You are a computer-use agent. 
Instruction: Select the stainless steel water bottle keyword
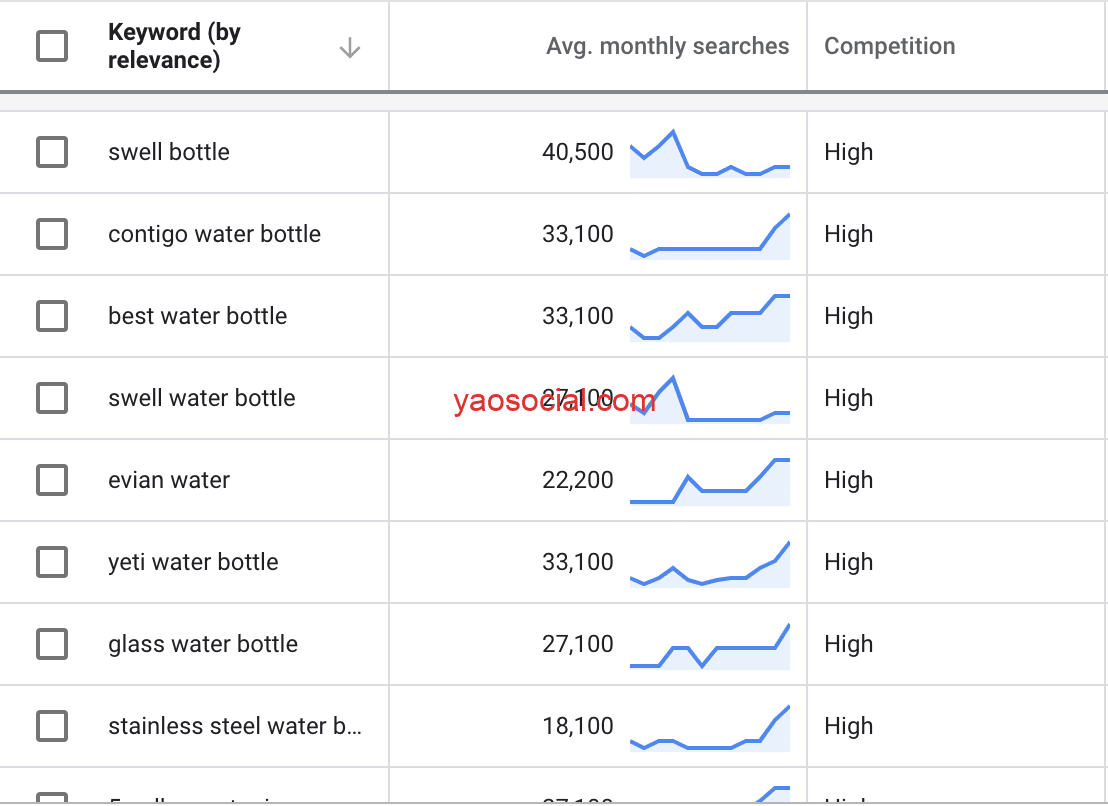click(235, 726)
